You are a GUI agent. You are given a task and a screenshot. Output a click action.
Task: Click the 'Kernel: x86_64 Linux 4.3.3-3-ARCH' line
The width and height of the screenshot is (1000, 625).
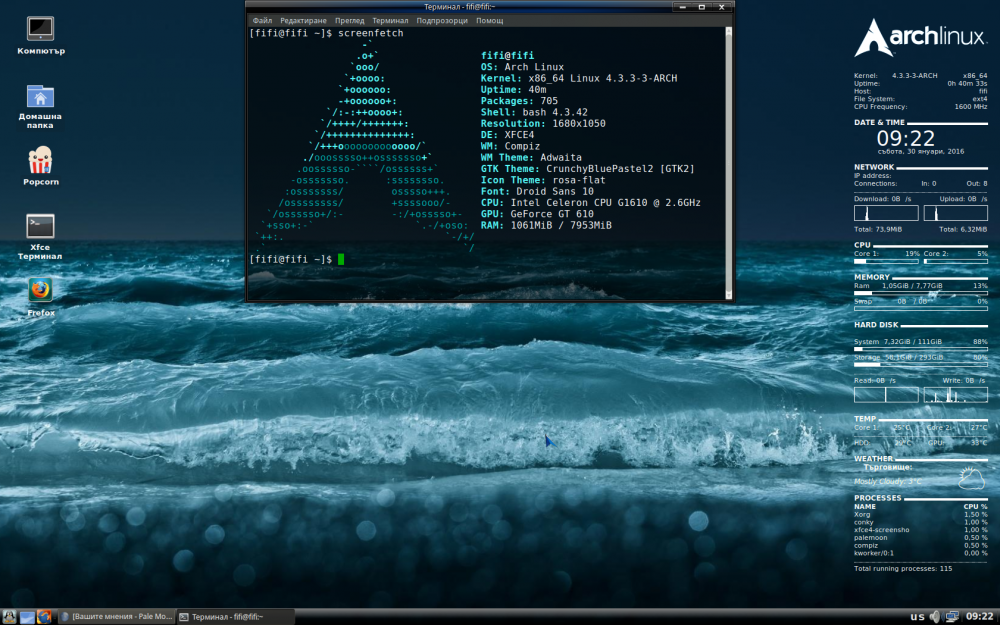coord(579,78)
